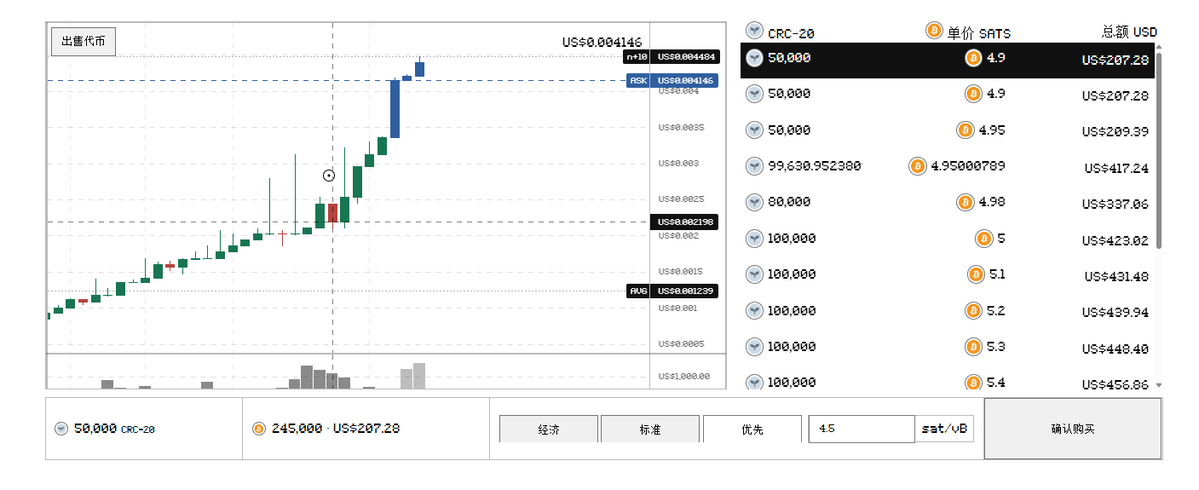
Task: Select the highlighted 50,000 order at US$207.28
Action: 947,59
